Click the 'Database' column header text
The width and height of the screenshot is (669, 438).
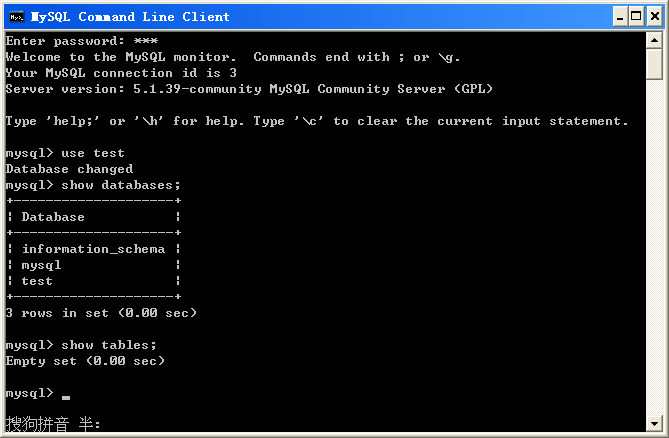pyautogui.click(x=53, y=217)
